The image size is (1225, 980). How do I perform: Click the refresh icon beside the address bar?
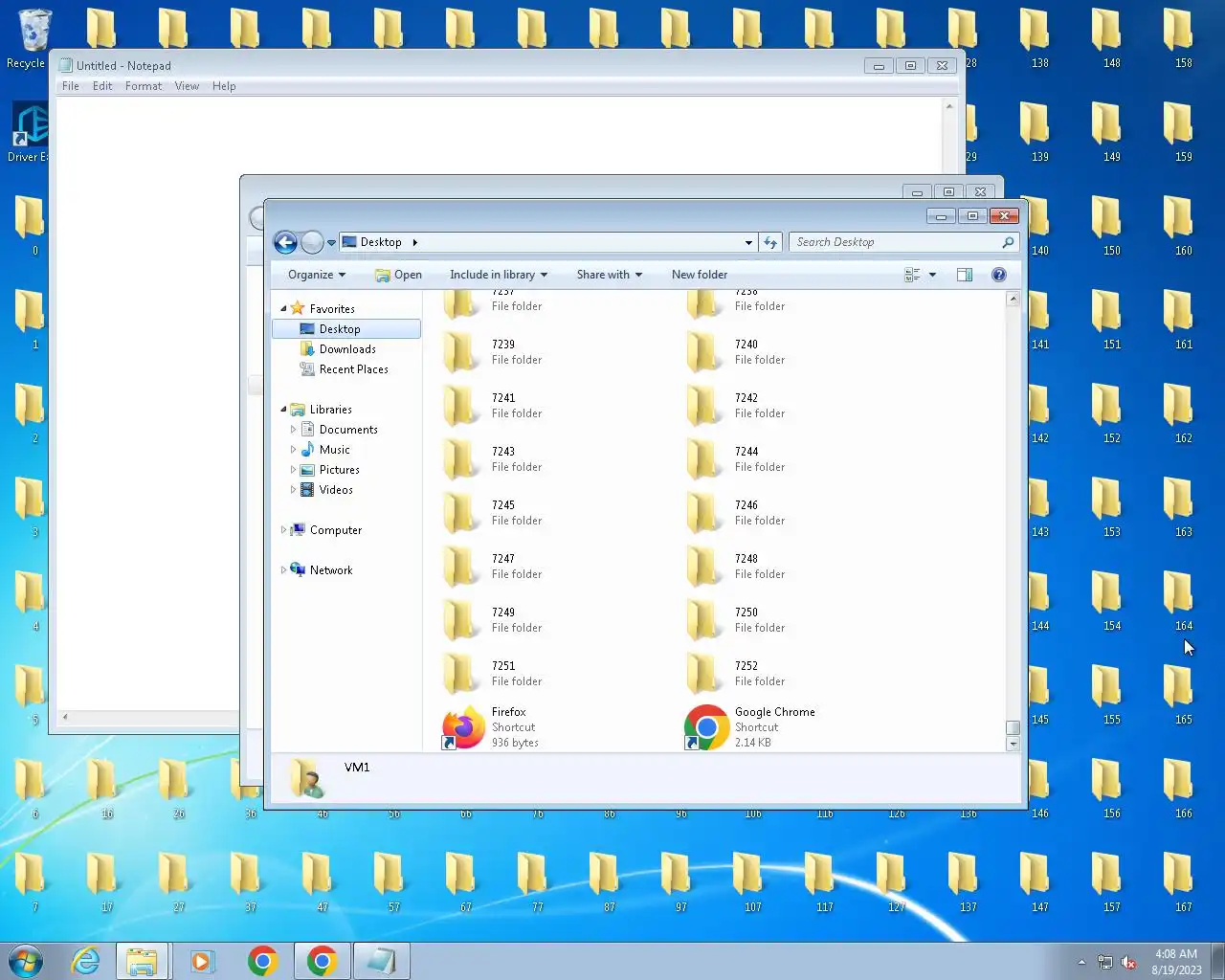tap(770, 242)
